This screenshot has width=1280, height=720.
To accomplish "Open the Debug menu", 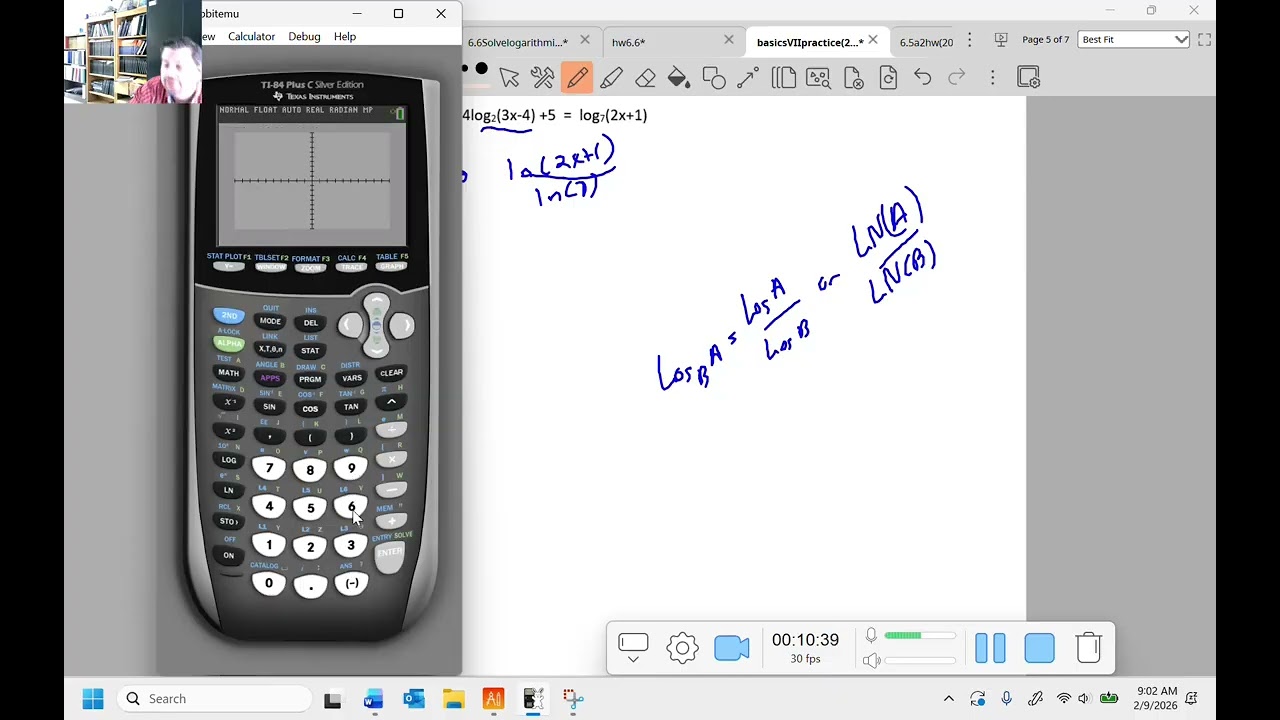I will [304, 36].
